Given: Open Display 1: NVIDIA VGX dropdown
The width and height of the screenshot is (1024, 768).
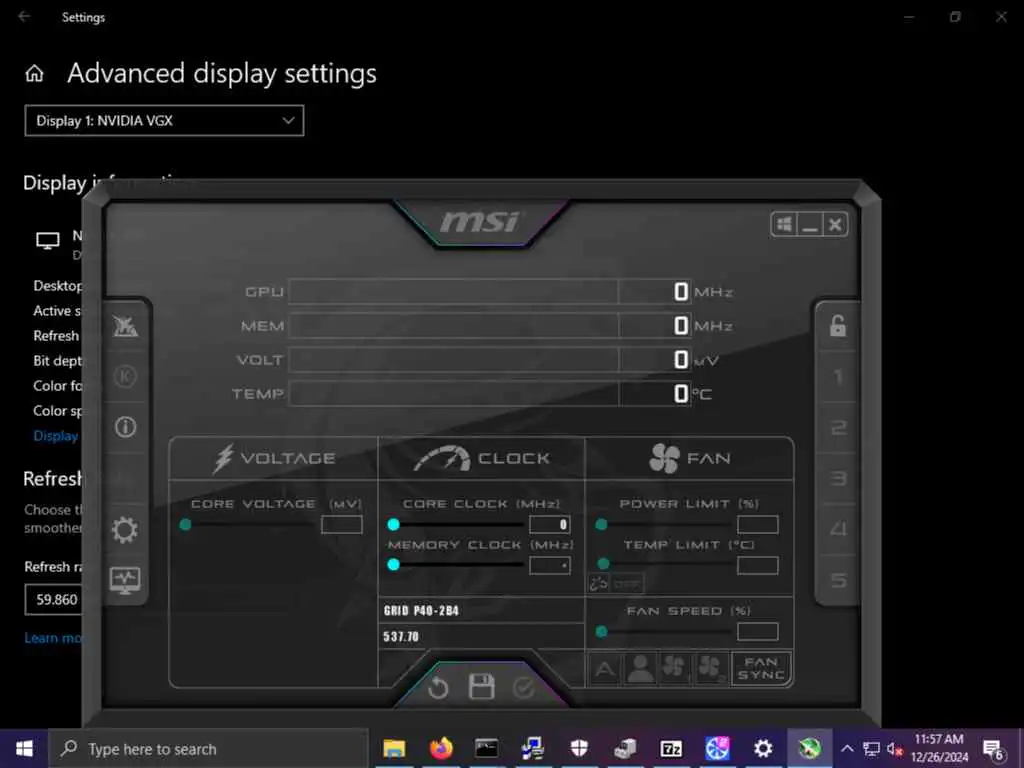Looking at the screenshot, I should pos(164,121).
